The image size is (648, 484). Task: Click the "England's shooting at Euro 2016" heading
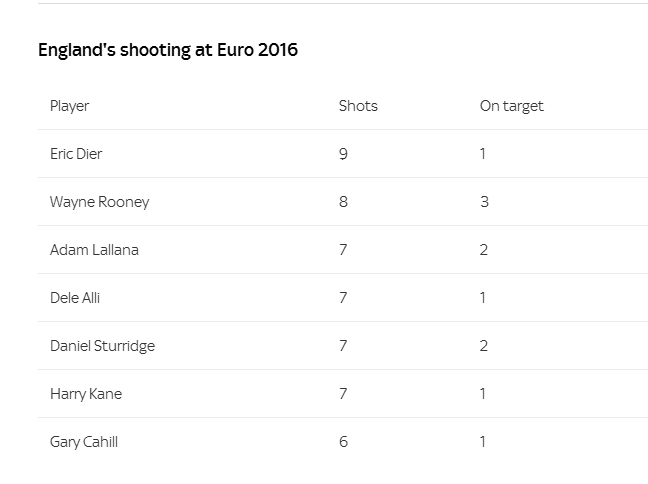[x=168, y=50]
